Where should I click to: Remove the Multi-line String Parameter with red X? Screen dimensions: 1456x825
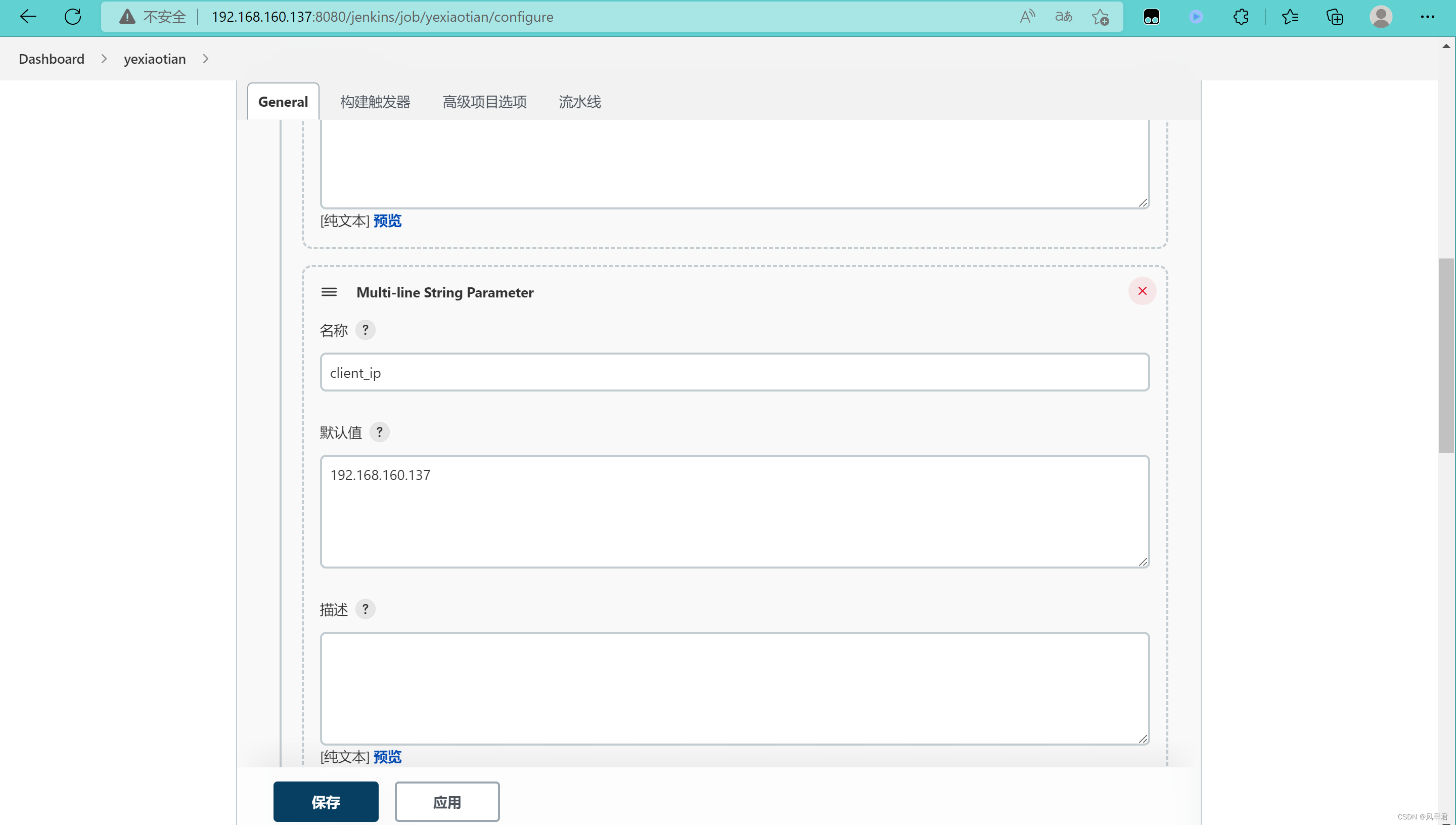1142,291
